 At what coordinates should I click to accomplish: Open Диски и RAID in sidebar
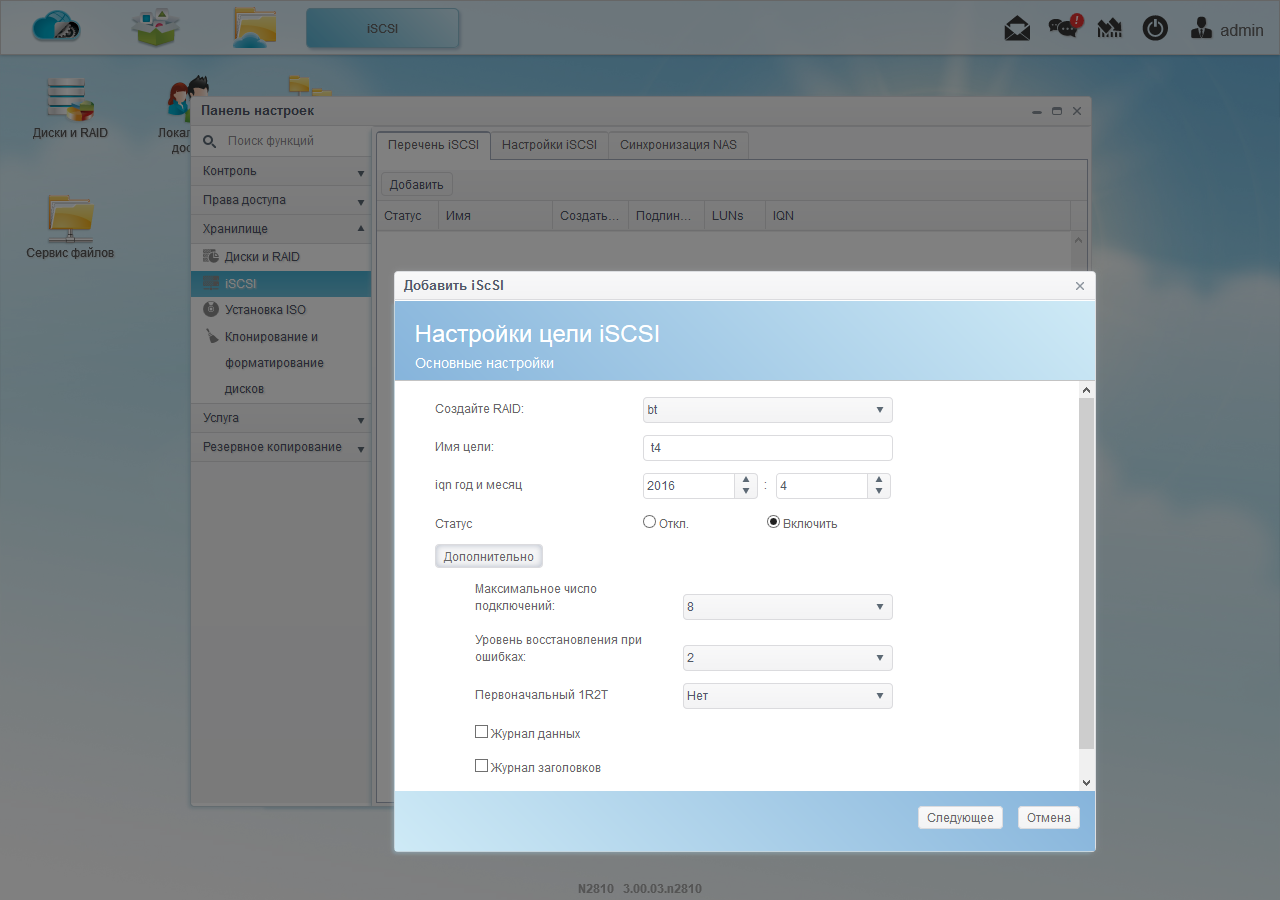click(281, 257)
